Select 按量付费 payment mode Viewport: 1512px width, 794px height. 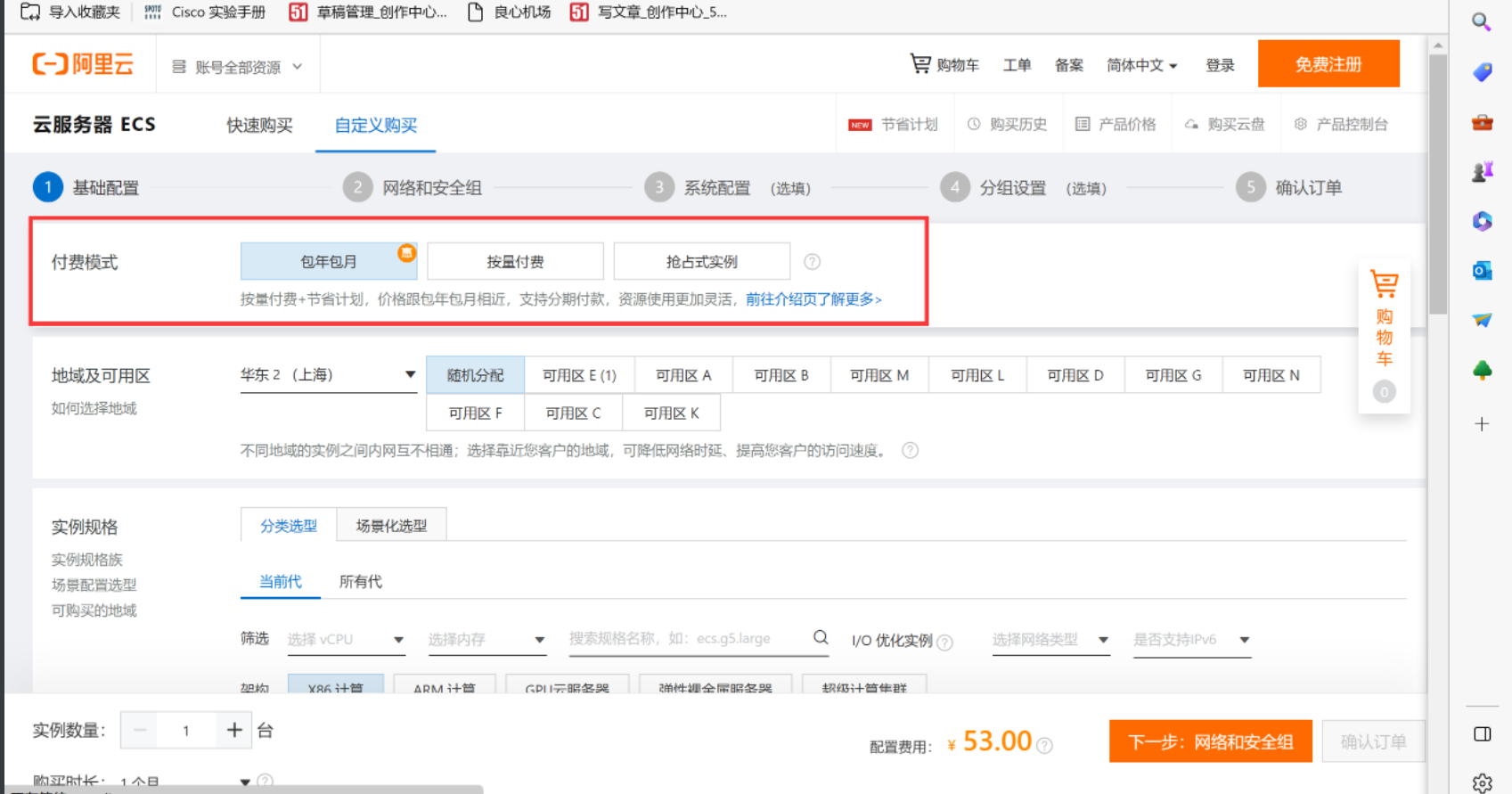coord(515,261)
